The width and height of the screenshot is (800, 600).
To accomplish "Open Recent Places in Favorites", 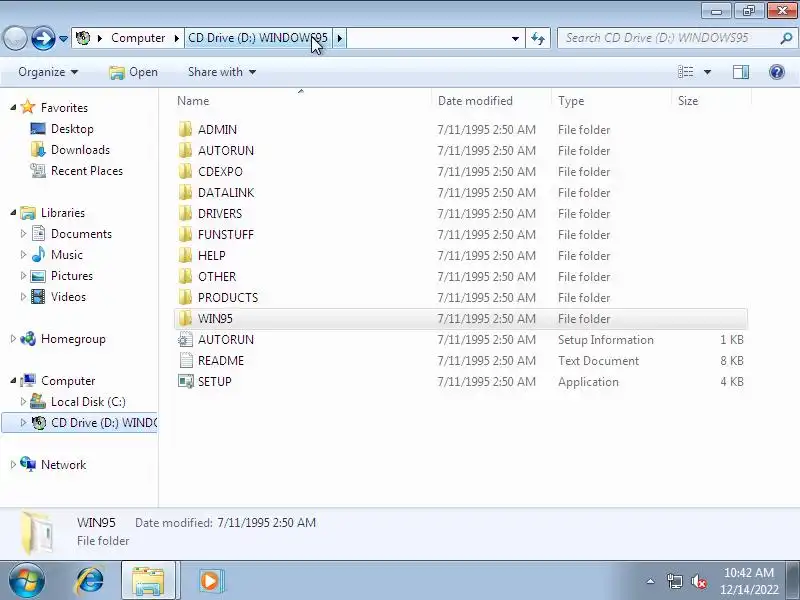I will pyautogui.click(x=77, y=170).
